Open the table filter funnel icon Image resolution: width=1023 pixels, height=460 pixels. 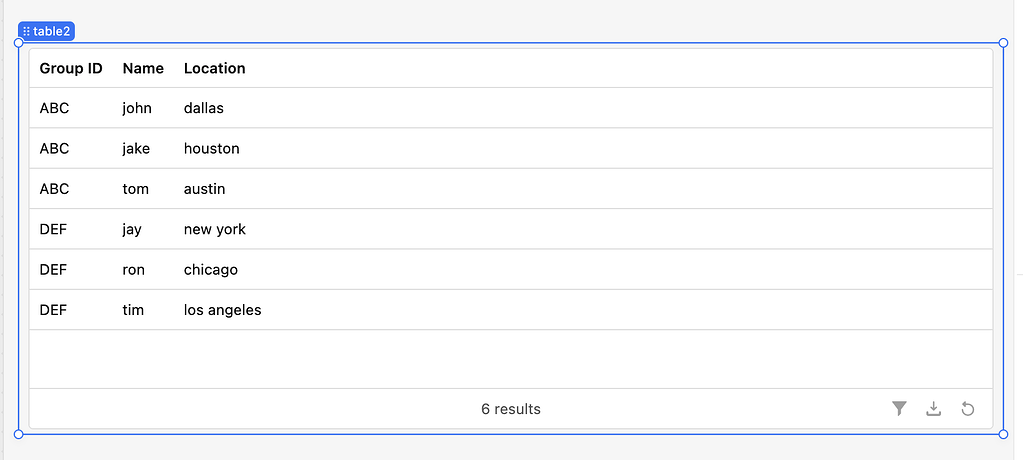900,408
